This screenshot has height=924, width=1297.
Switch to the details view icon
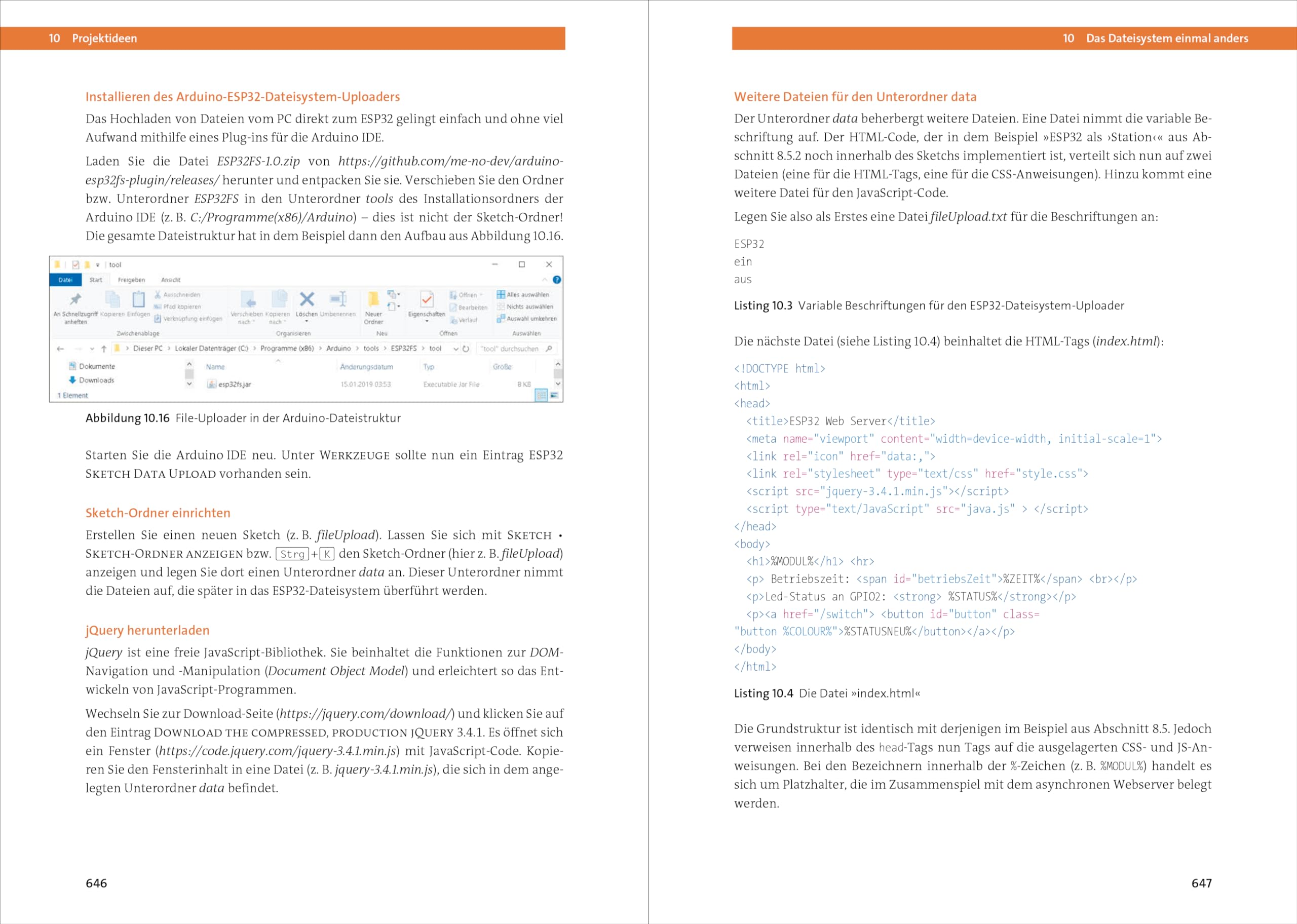541,395
